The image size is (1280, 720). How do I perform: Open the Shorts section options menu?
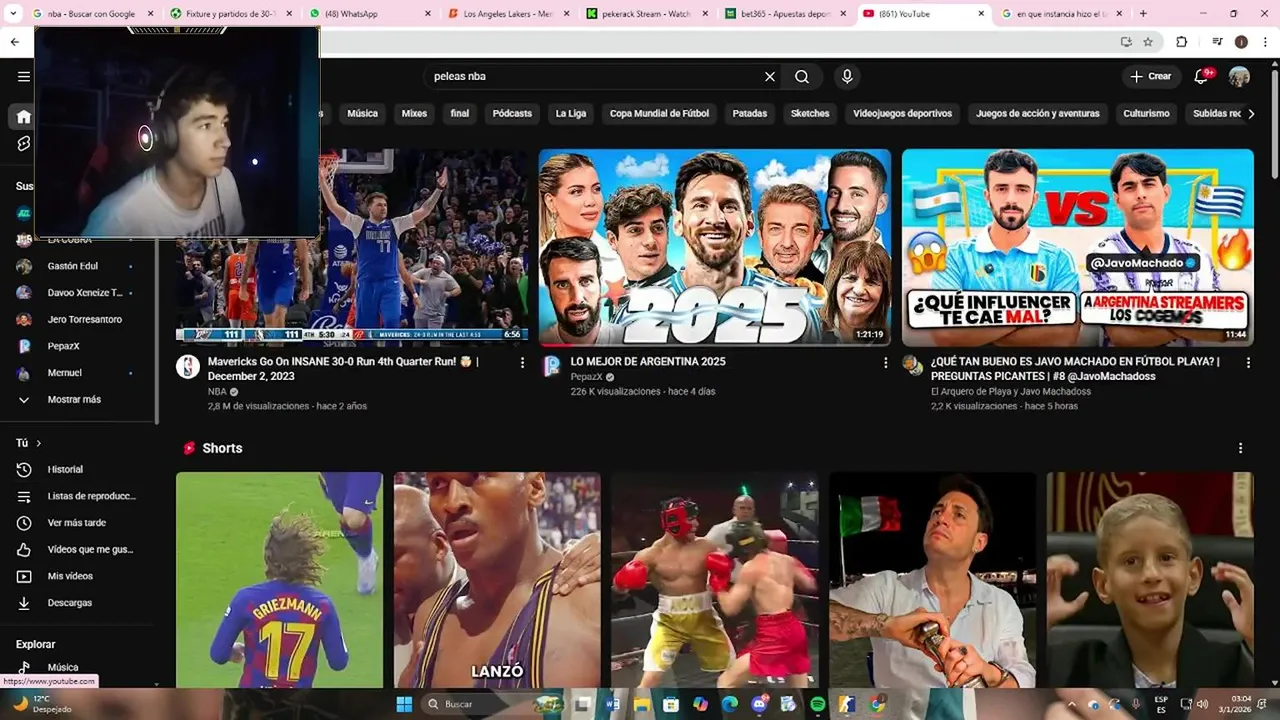1240,448
